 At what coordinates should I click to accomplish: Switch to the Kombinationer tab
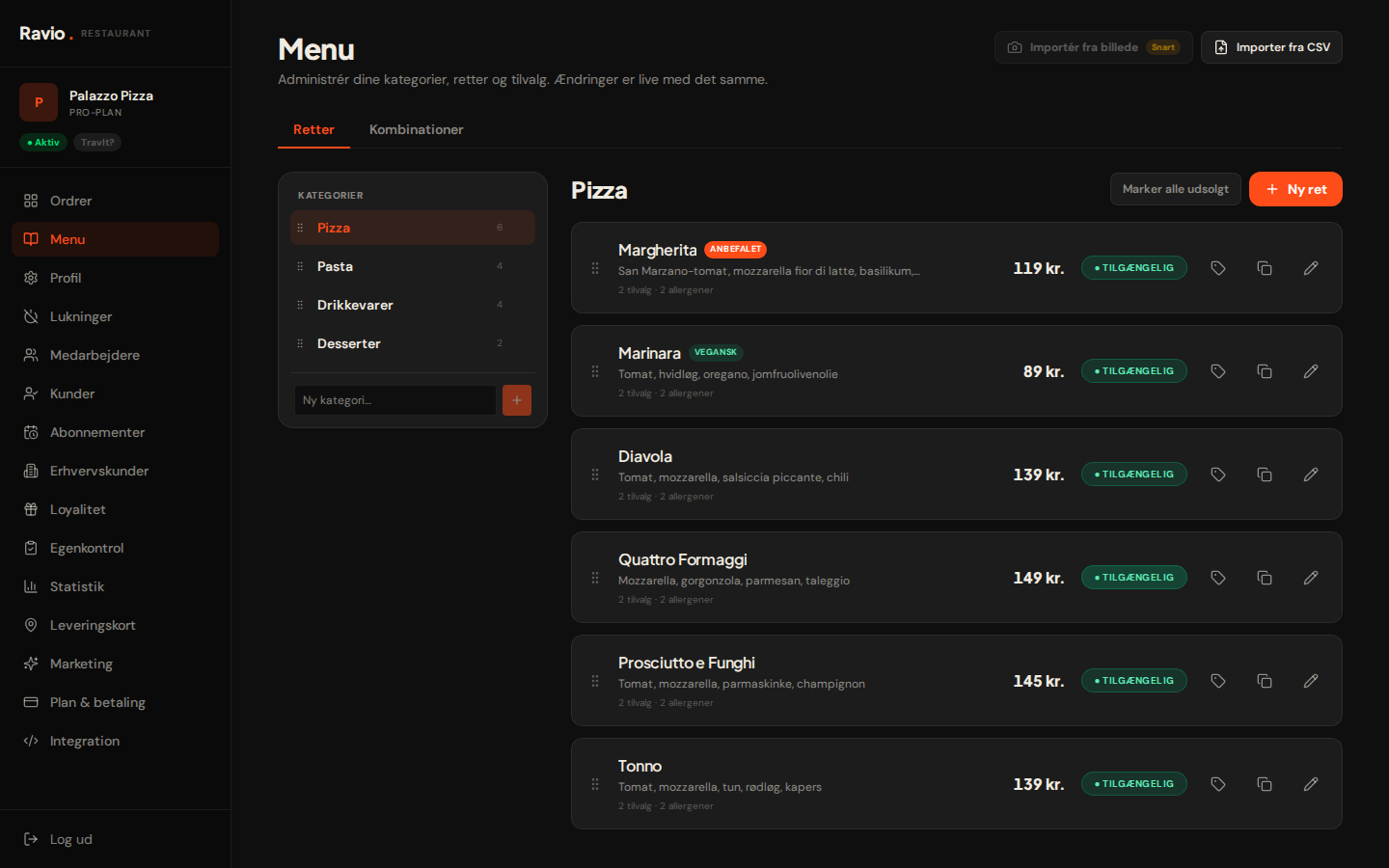[416, 129]
